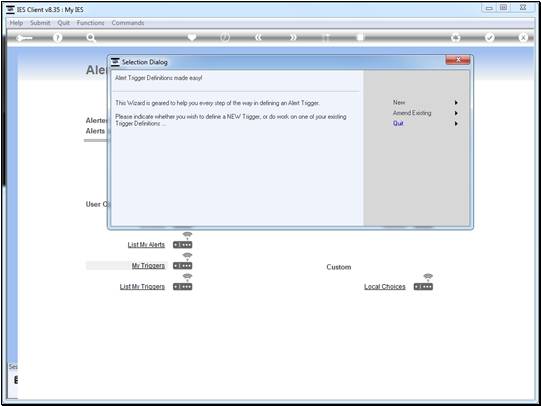Click the List My Alerts link
541x406 pixels.
[146, 245]
